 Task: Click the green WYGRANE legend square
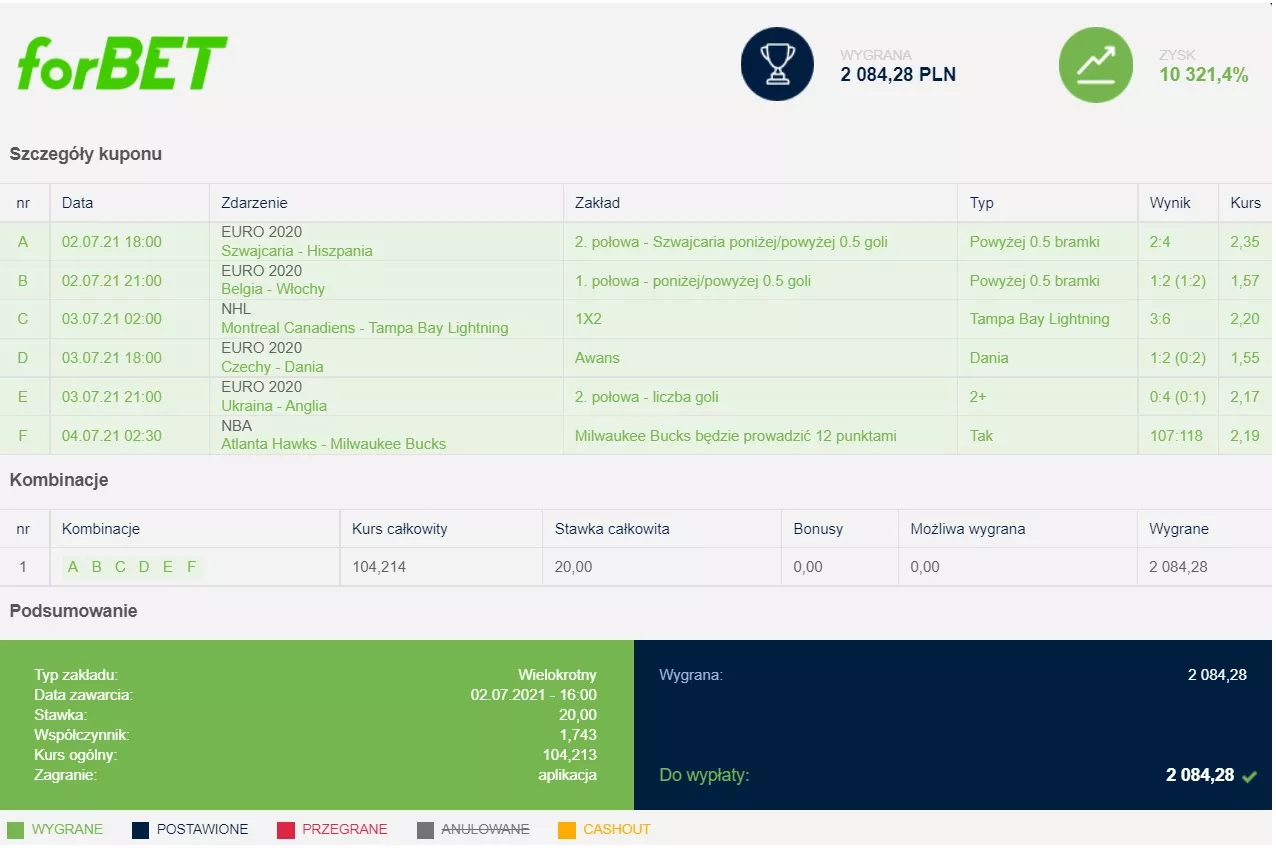click(x=15, y=830)
